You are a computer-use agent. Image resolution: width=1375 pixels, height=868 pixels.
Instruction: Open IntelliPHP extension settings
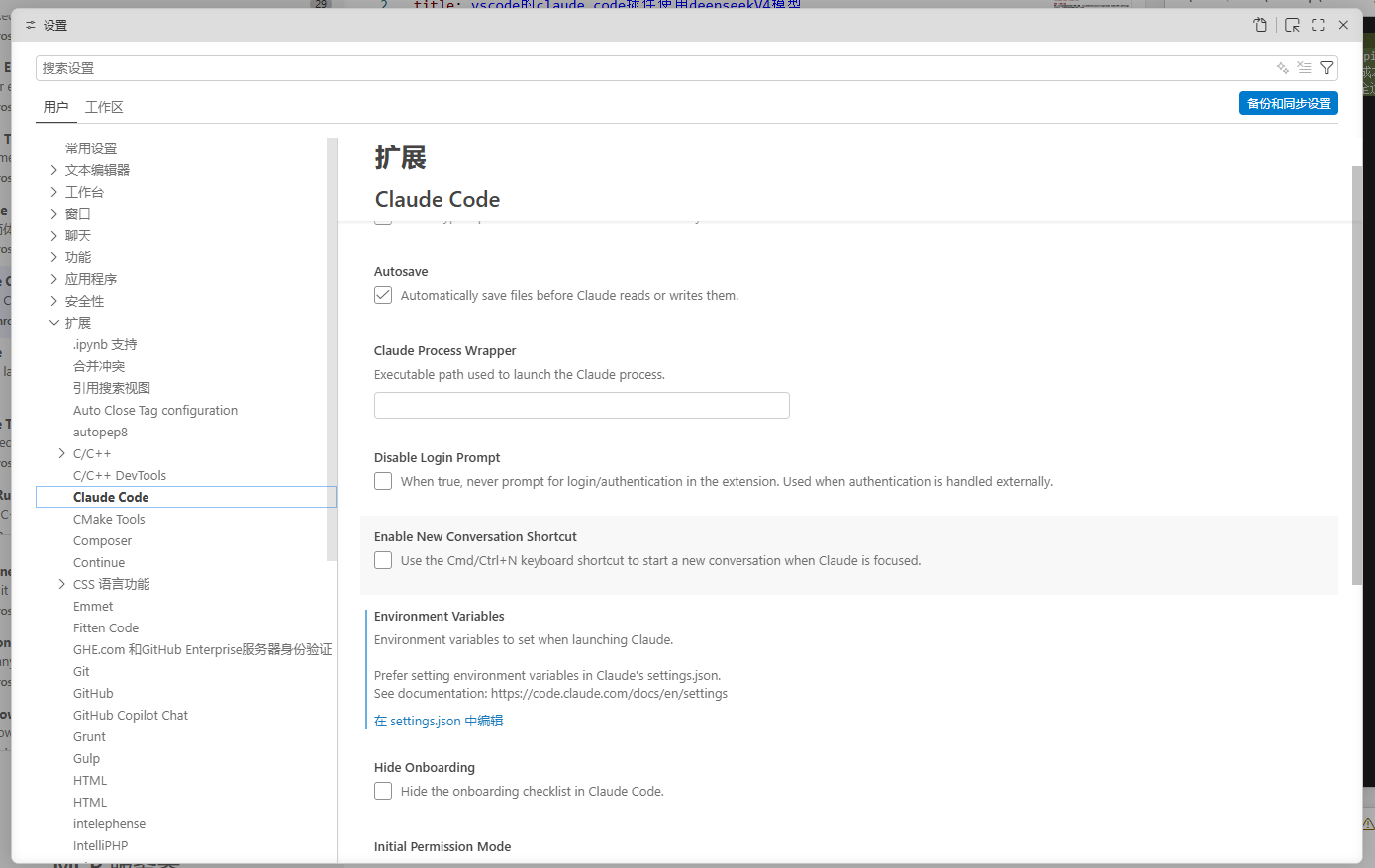(x=100, y=845)
